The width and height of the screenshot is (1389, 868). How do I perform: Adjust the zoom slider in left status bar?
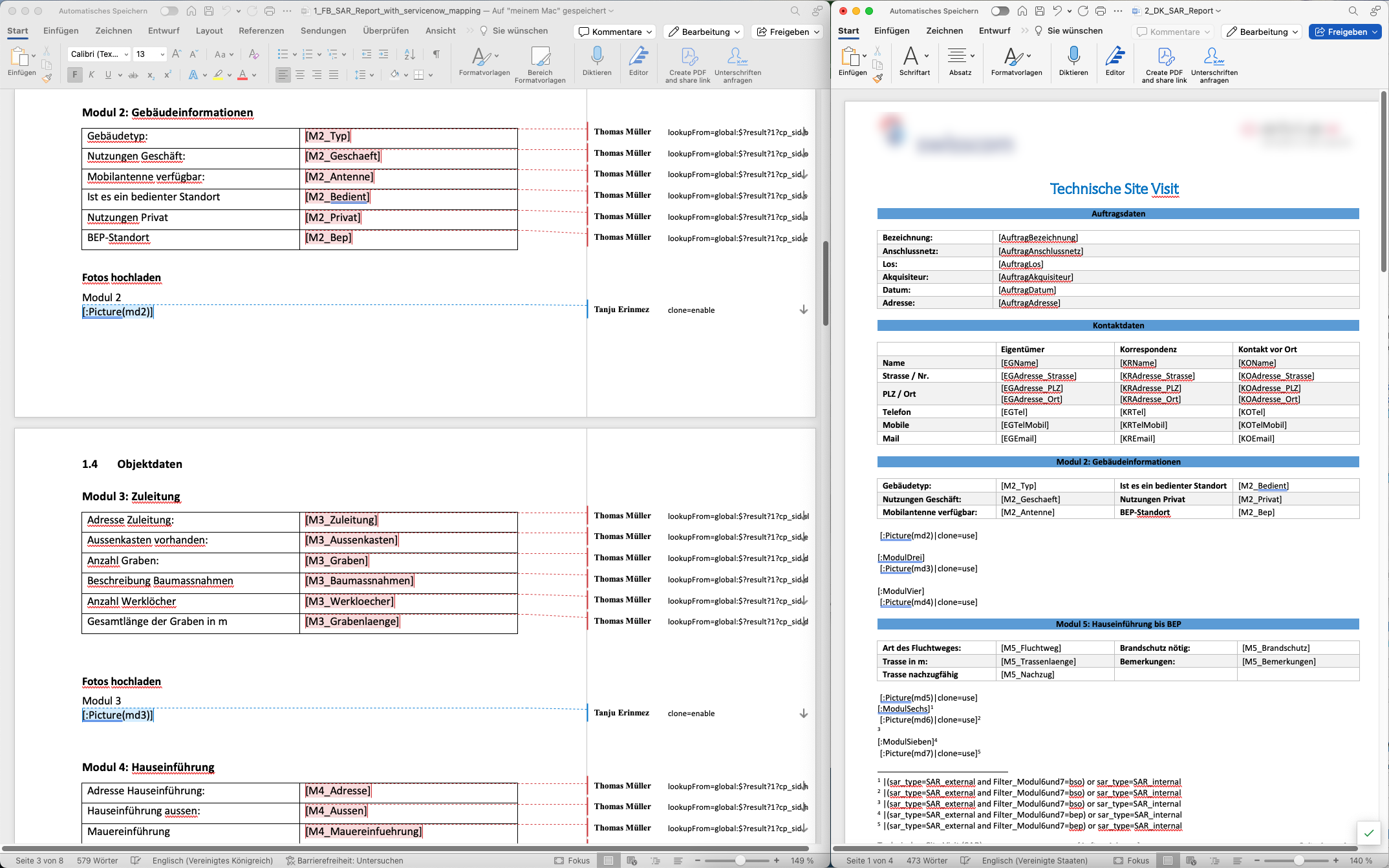point(740,860)
